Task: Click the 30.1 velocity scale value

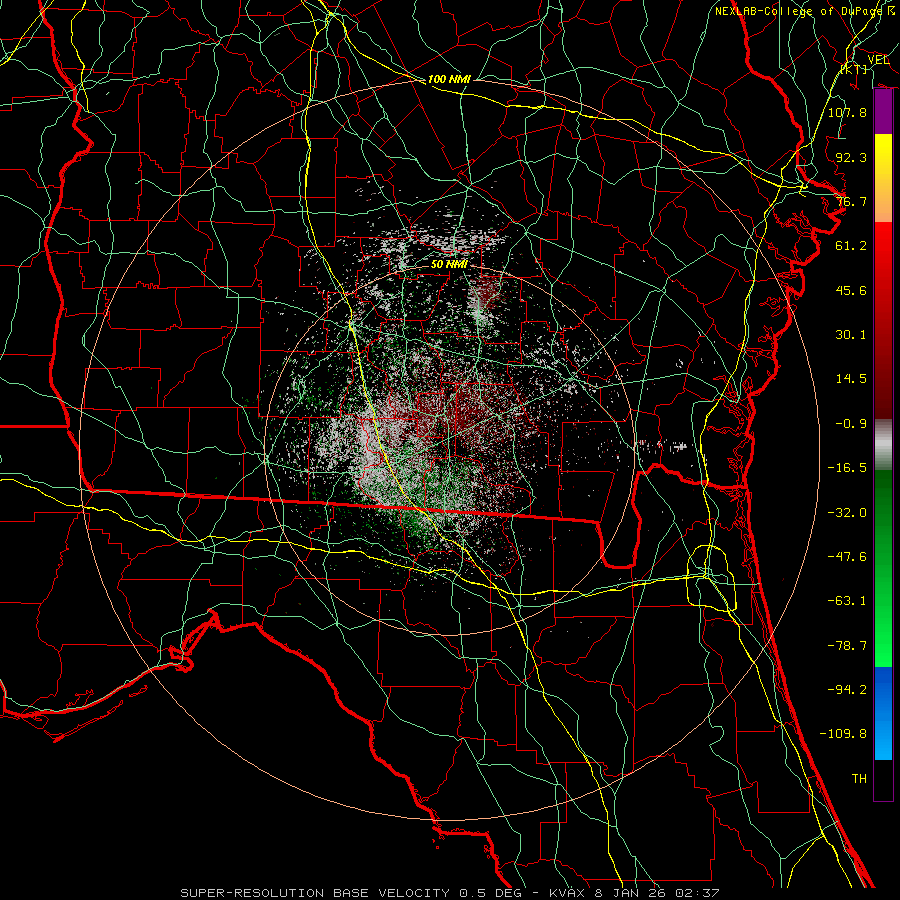Action: pyautogui.click(x=851, y=335)
